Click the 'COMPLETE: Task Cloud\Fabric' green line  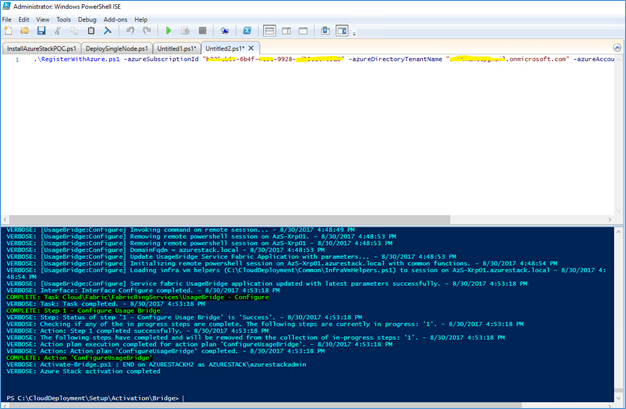tap(137, 297)
